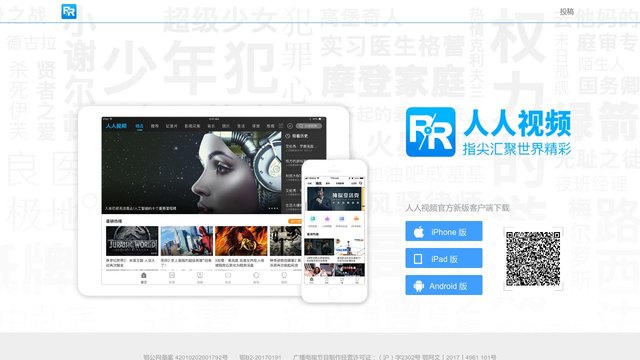
Task: Download the iPhone 版 client
Action: click(444, 231)
